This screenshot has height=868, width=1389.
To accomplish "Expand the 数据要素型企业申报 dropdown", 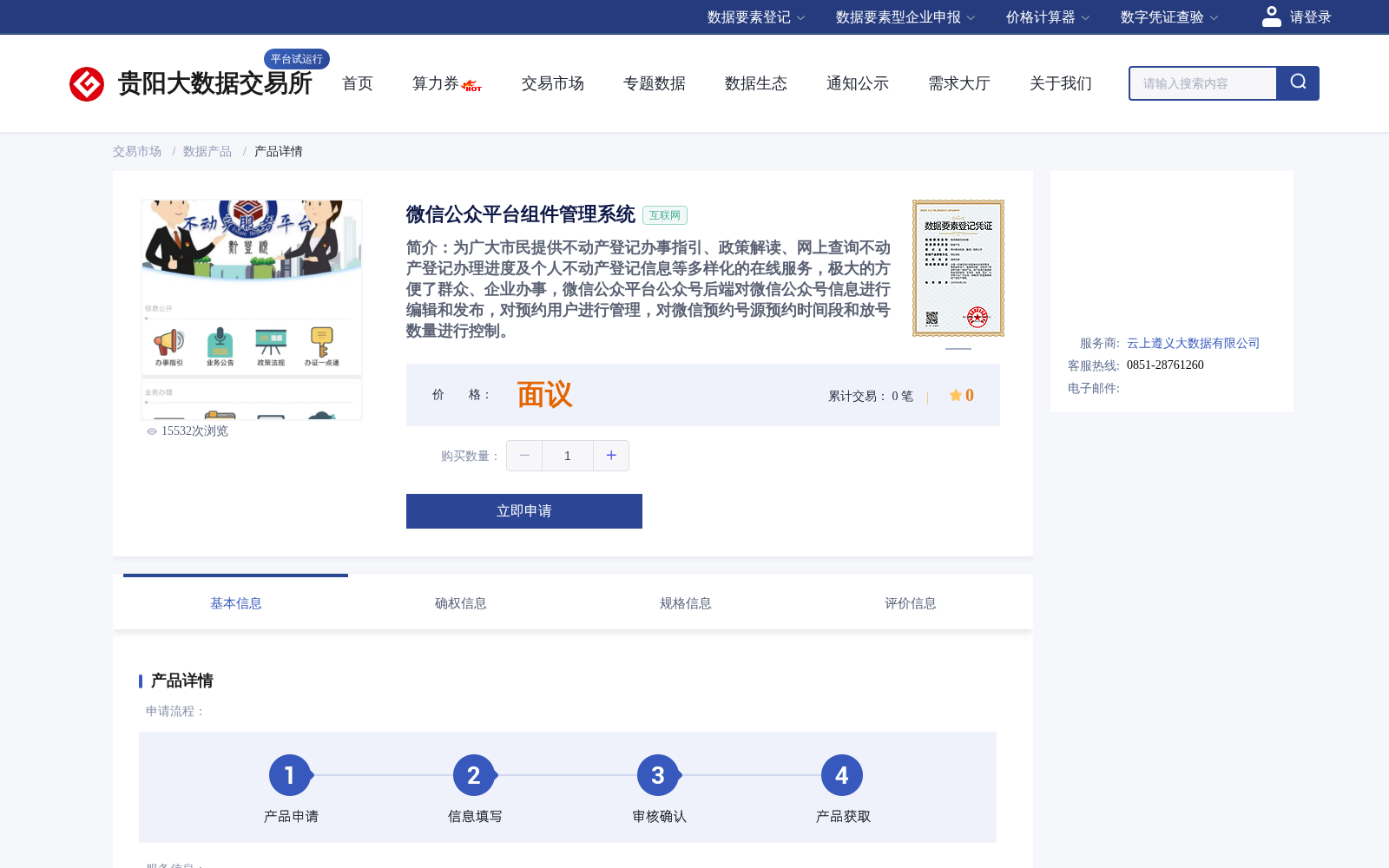I will pyautogui.click(x=905, y=17).
